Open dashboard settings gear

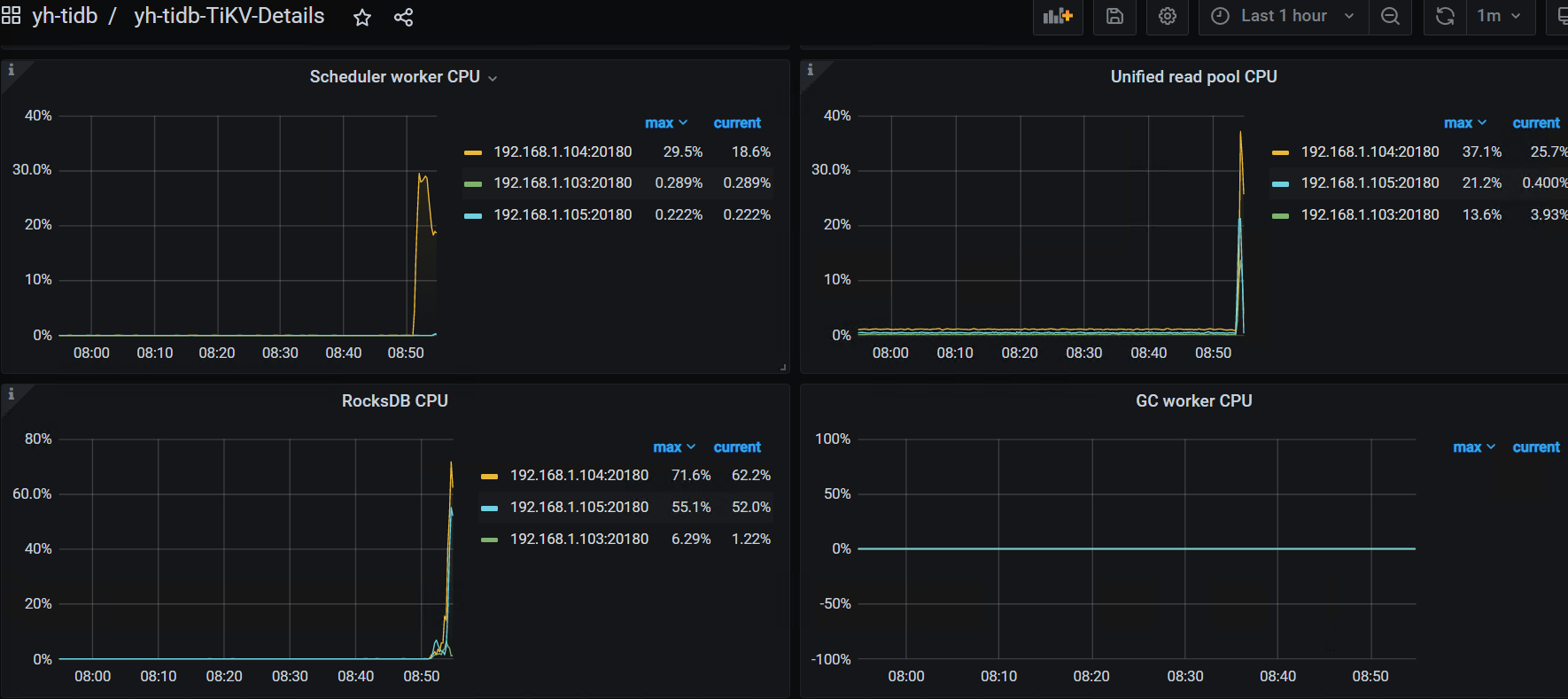click(x=1167, y=17)
